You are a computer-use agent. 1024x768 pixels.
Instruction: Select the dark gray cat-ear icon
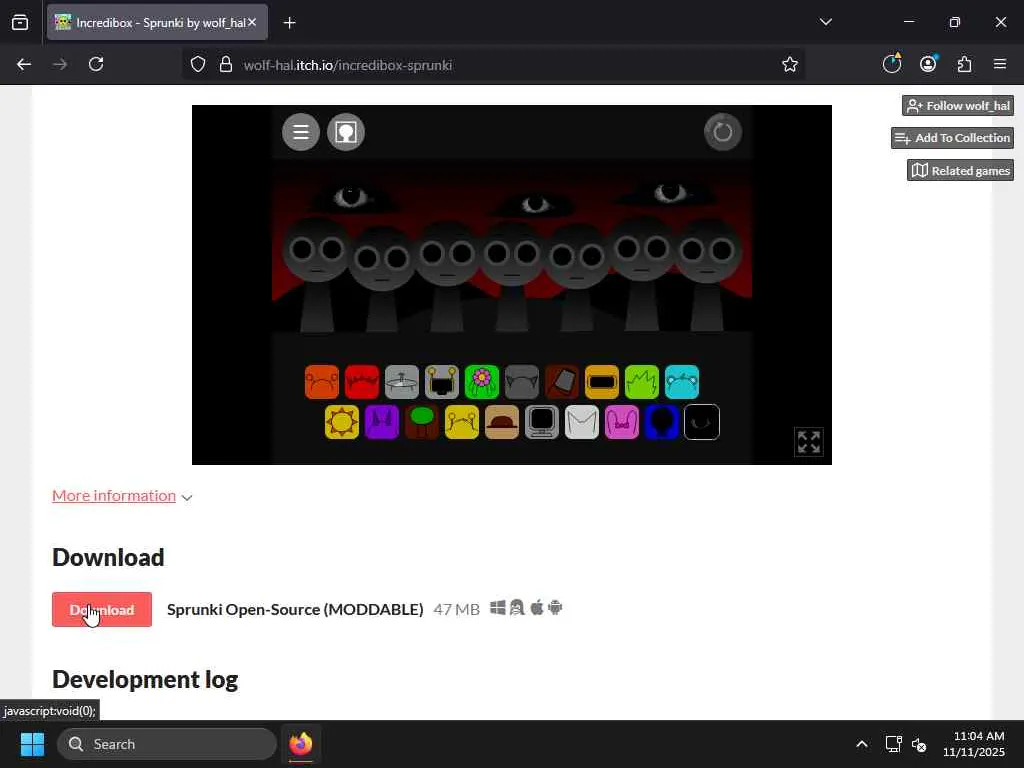coord(522,382)
